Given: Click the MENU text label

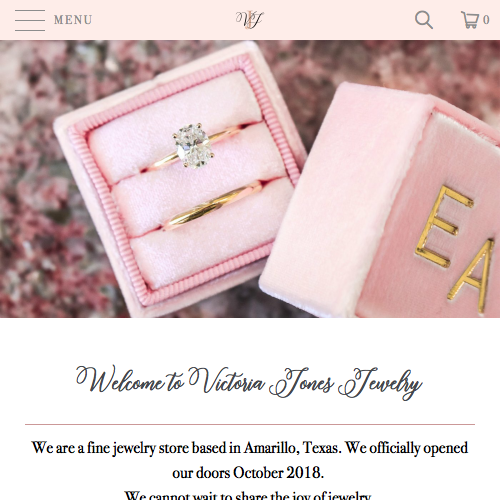Looking at the screenshot, I should click(73, 20).
